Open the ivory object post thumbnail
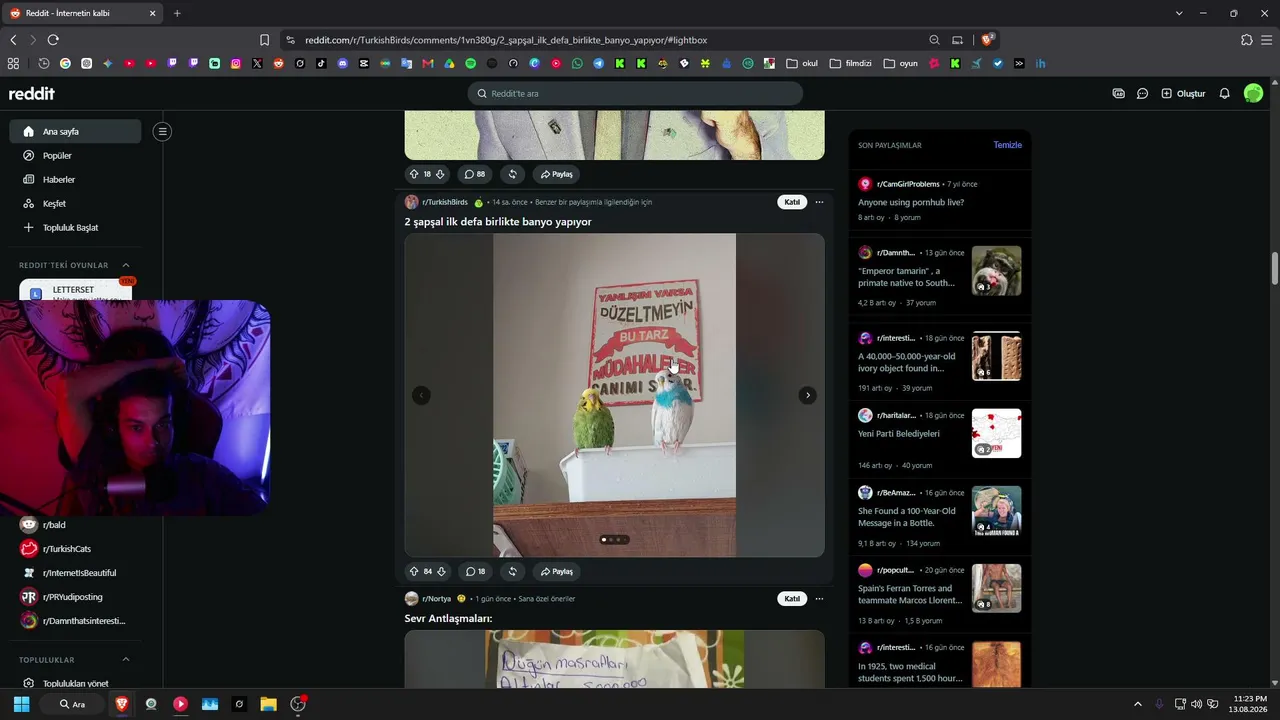 click(996, 356)
